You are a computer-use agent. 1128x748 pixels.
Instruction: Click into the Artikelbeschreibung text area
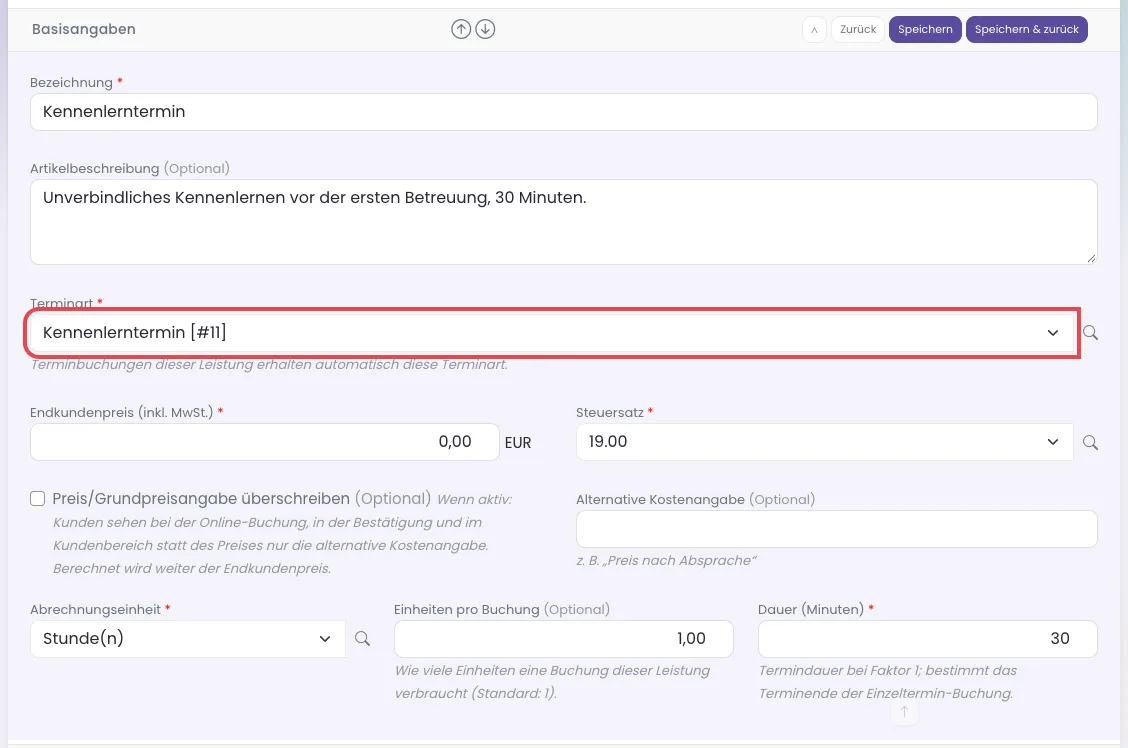coord(563,222)
